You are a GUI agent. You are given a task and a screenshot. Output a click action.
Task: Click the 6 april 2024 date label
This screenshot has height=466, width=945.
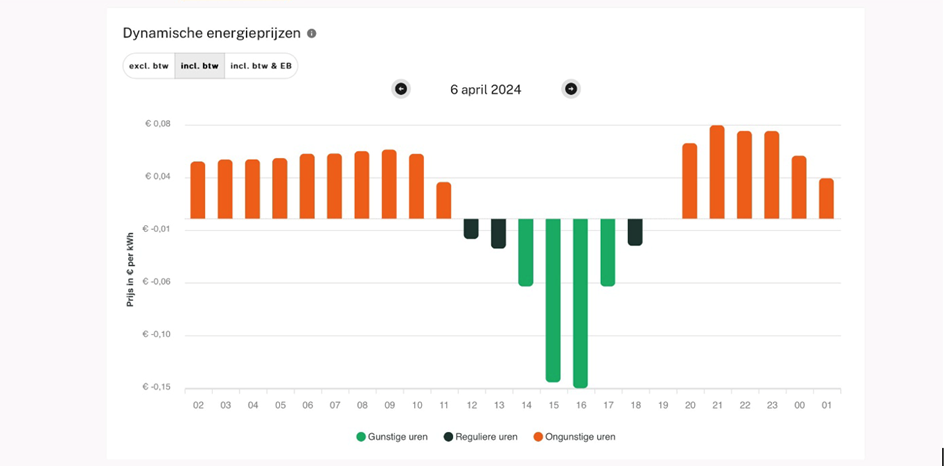click(485, 89)
